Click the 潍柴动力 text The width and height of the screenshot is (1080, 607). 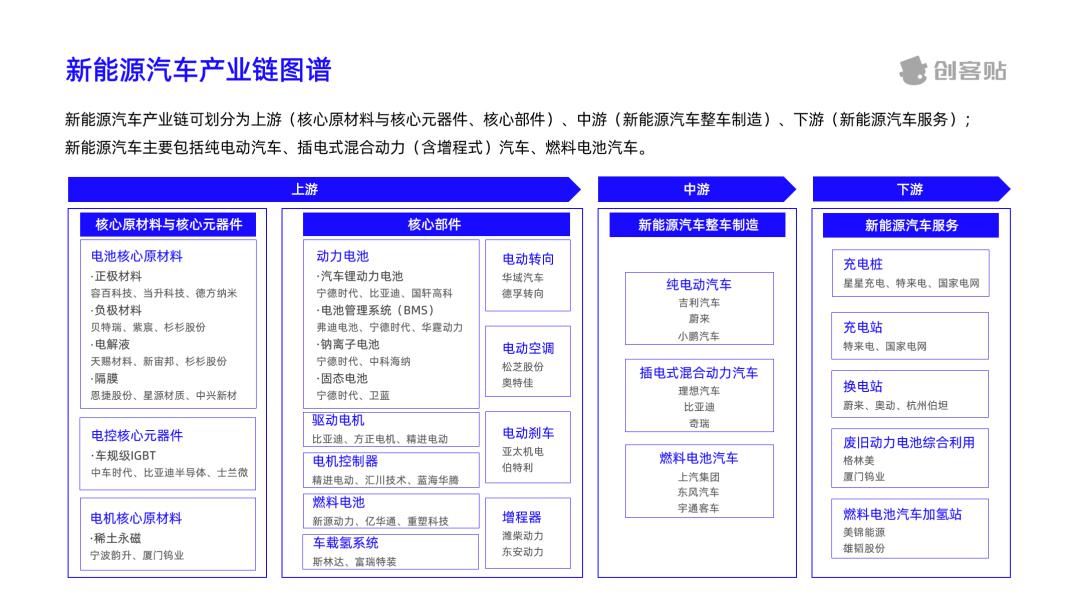pos(523,536)
